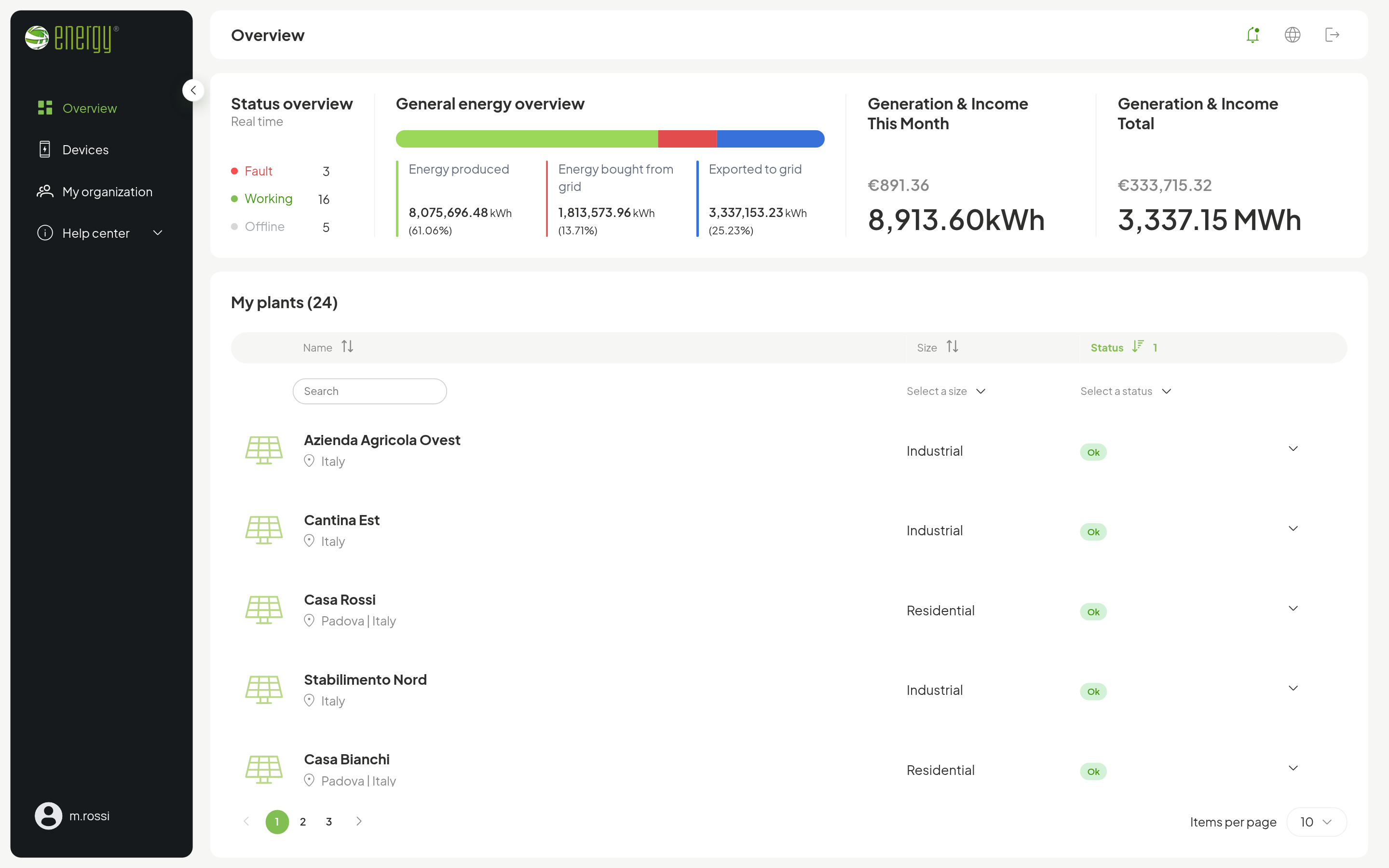Expand the Azienda Agricola Ovest row
Image resolution: width=1389 pixels, height=868 pixels.
(x=1293, y=449)
